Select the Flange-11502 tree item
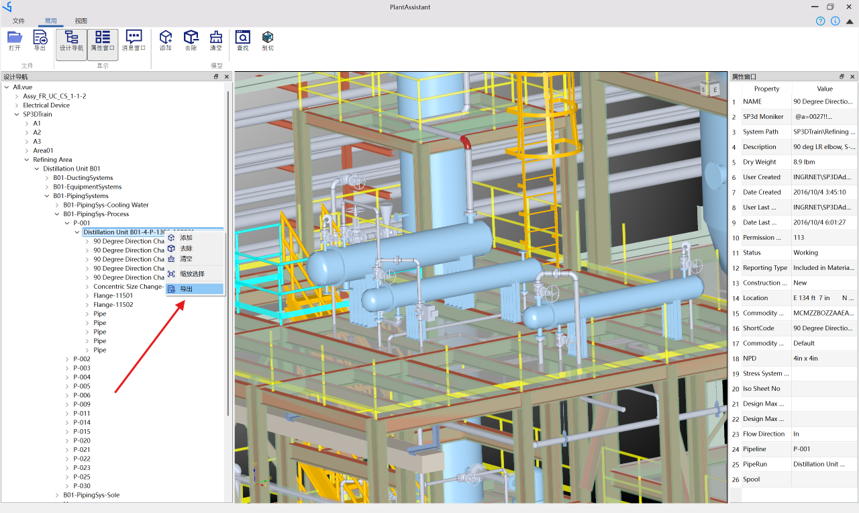The height and width of the screenshot is (513, 859). pos(113,305)
